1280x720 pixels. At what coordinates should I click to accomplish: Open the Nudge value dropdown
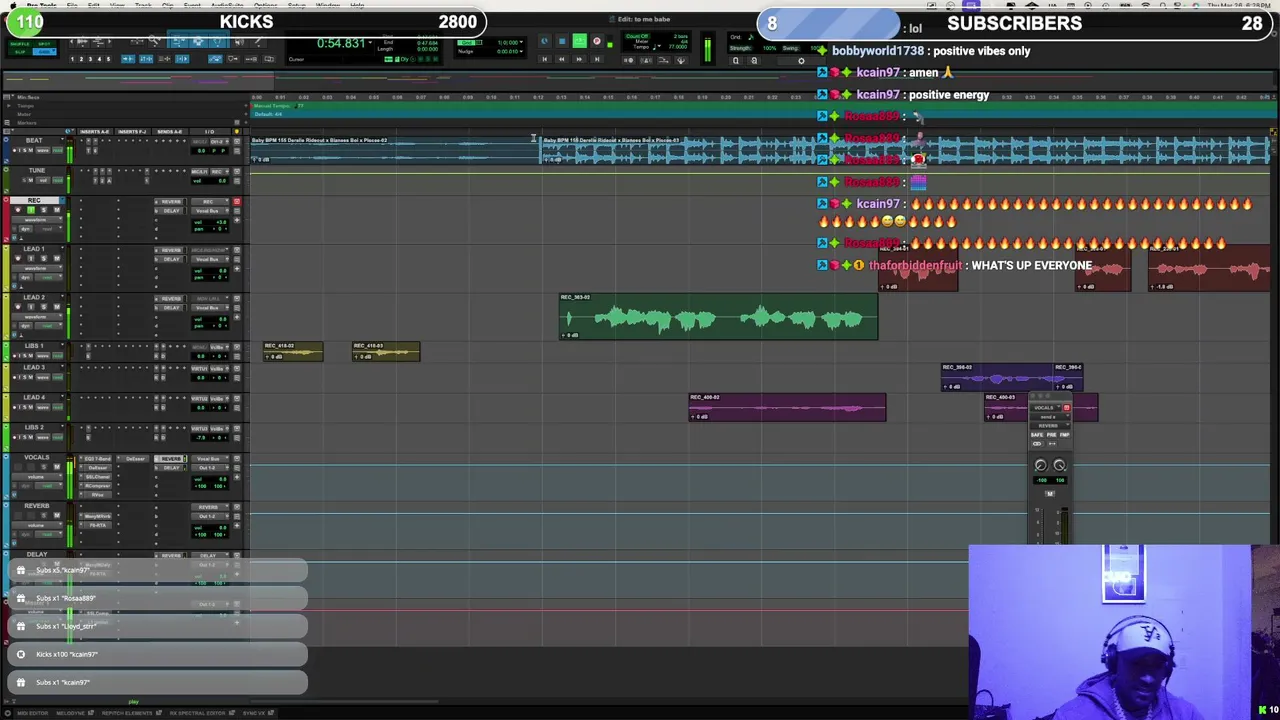coord(521,51)
